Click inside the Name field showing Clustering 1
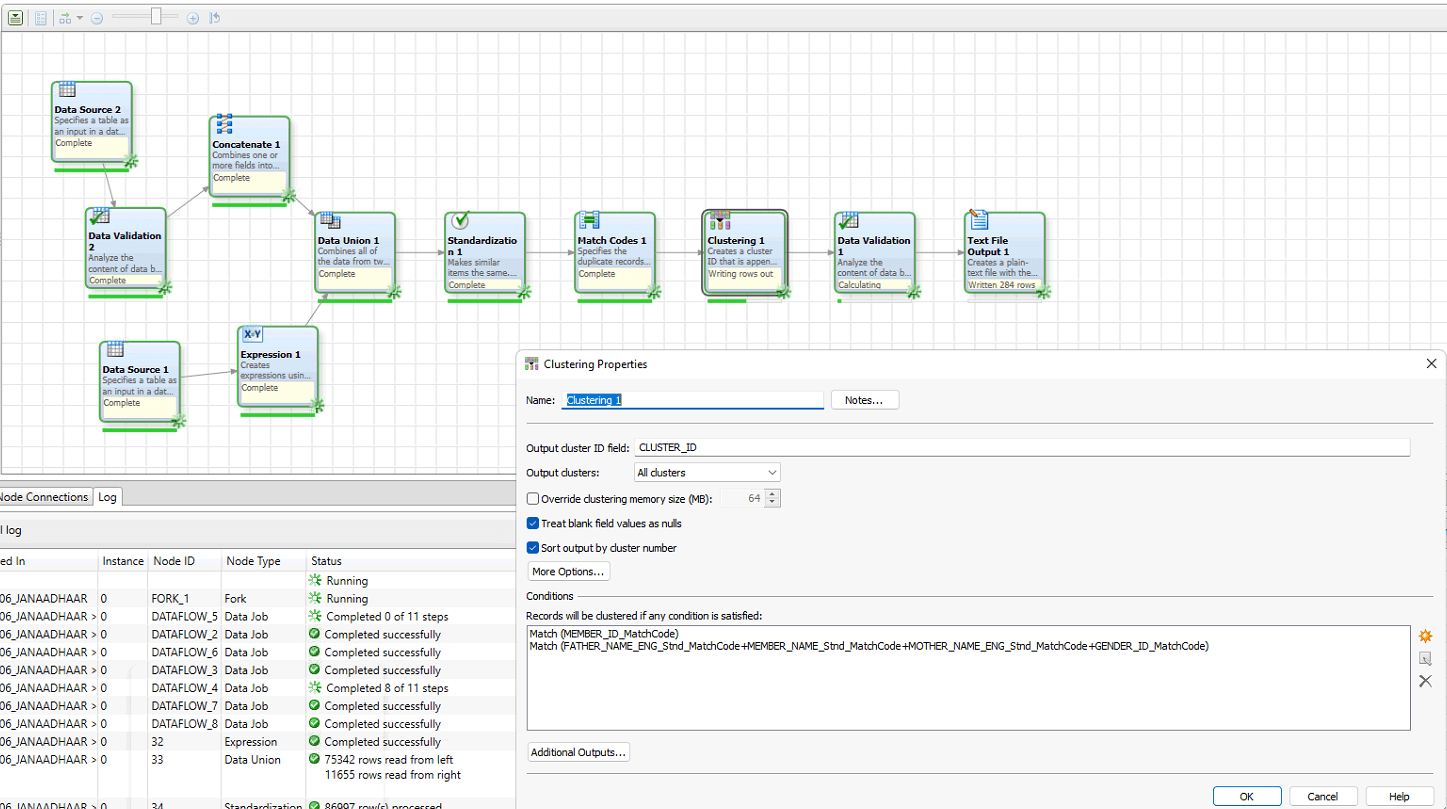The image size is (1447, 809). pyautogui.click(x=692, y=399)
